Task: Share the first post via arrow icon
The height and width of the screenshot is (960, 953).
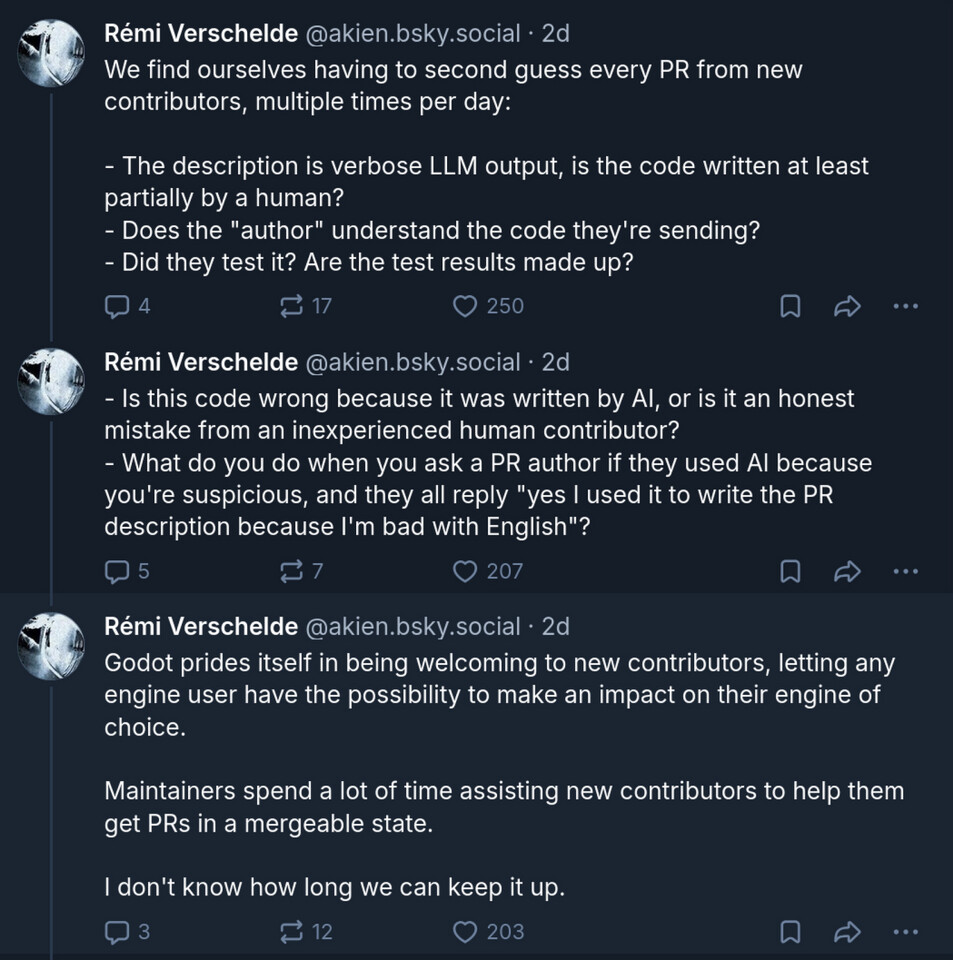Action: tap(847, 306)
